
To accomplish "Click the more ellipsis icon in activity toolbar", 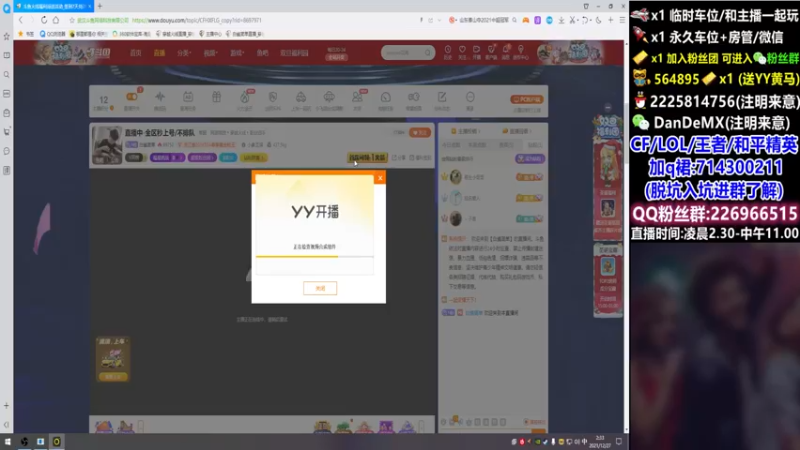I will [470, 99].
